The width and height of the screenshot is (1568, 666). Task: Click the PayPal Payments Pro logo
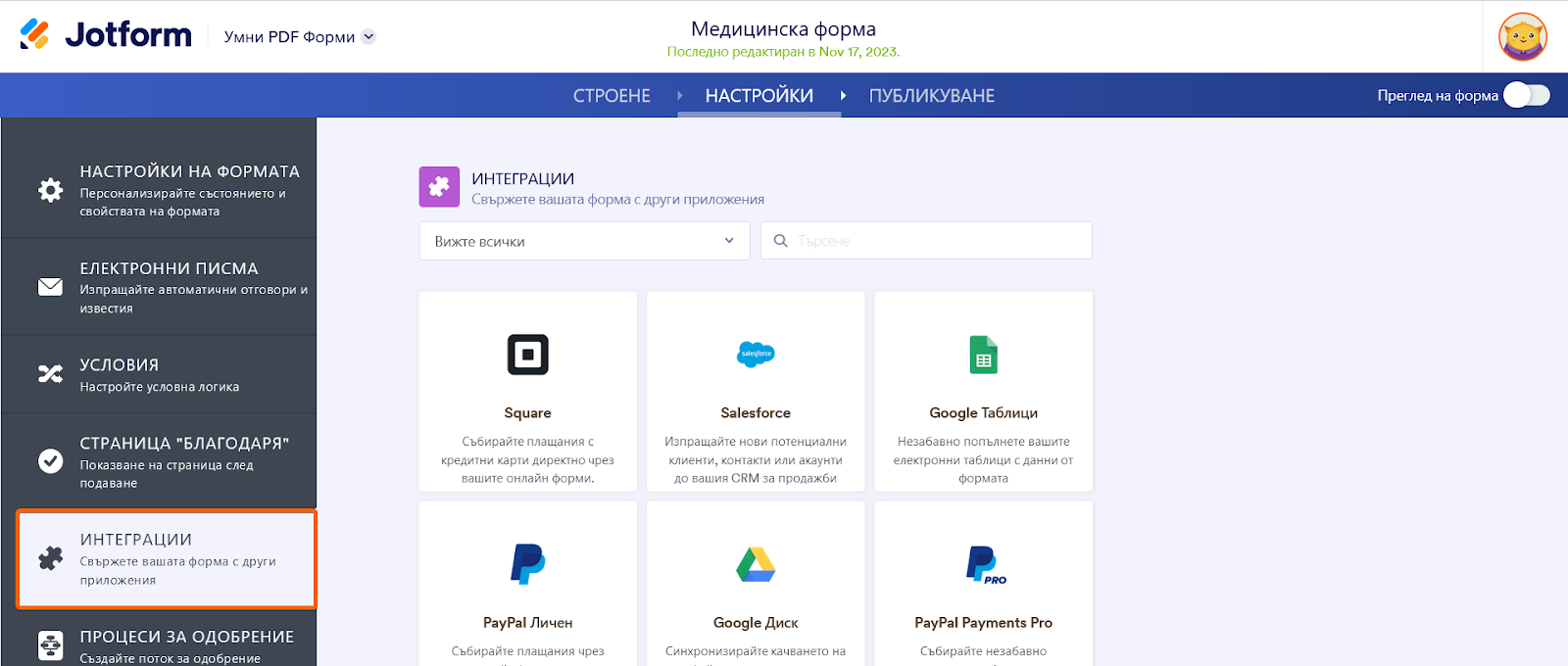[x=985, y=565]
